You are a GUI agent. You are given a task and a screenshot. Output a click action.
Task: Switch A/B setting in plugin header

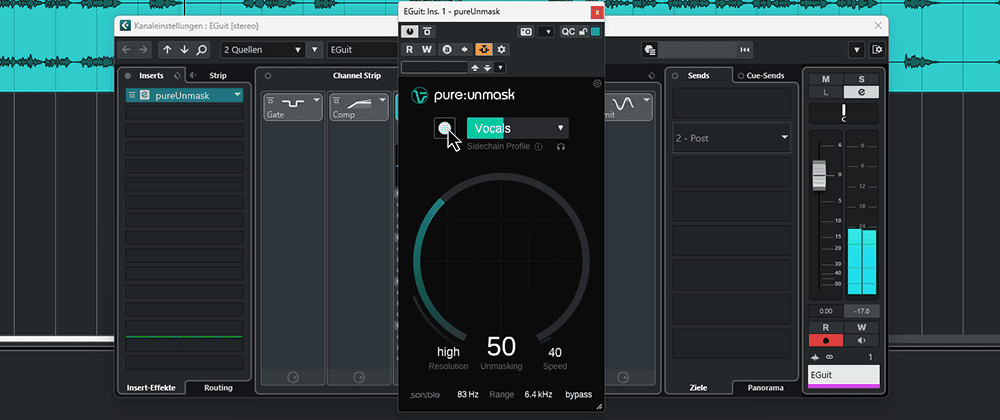coord(447,49)
